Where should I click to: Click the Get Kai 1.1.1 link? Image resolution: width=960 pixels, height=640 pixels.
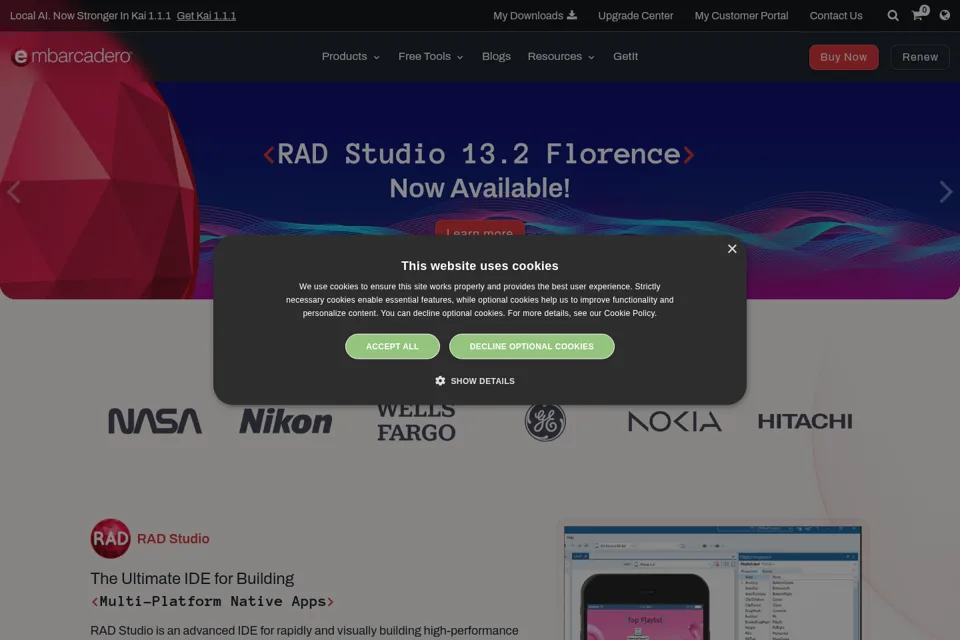pos(206,15)
